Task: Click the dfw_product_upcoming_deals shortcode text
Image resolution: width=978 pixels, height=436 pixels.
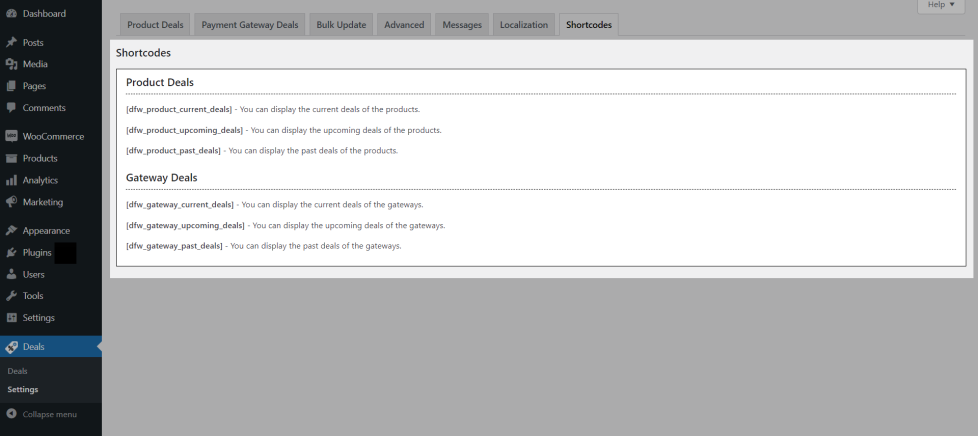Action: pos(185,130)
